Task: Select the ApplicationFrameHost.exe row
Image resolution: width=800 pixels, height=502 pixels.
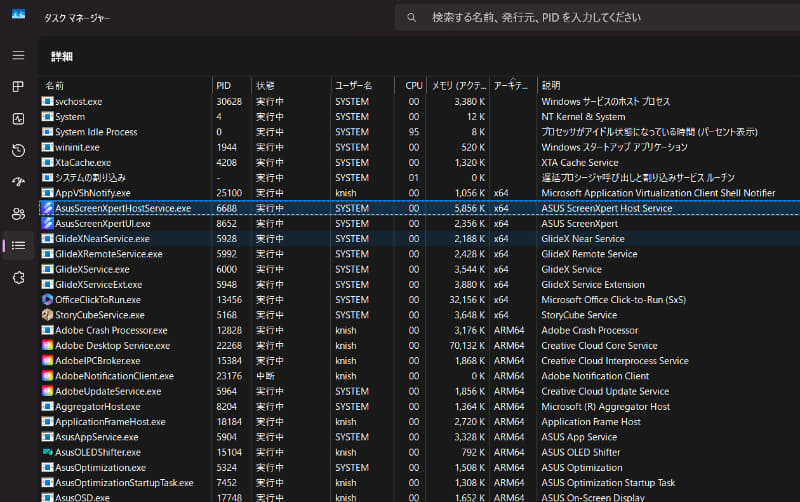Action: coord(420,422)
